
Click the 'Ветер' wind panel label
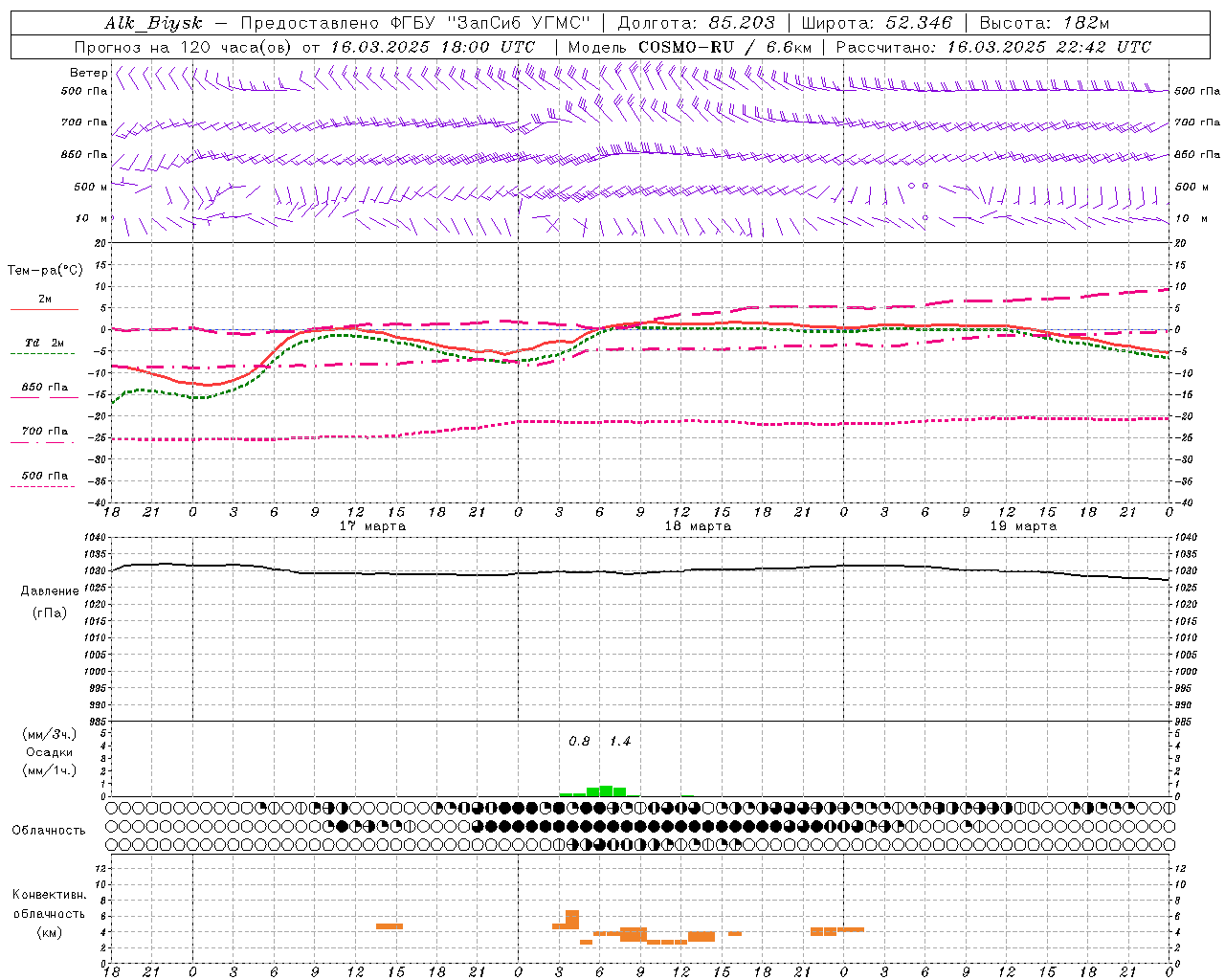[x=88, y=73]
